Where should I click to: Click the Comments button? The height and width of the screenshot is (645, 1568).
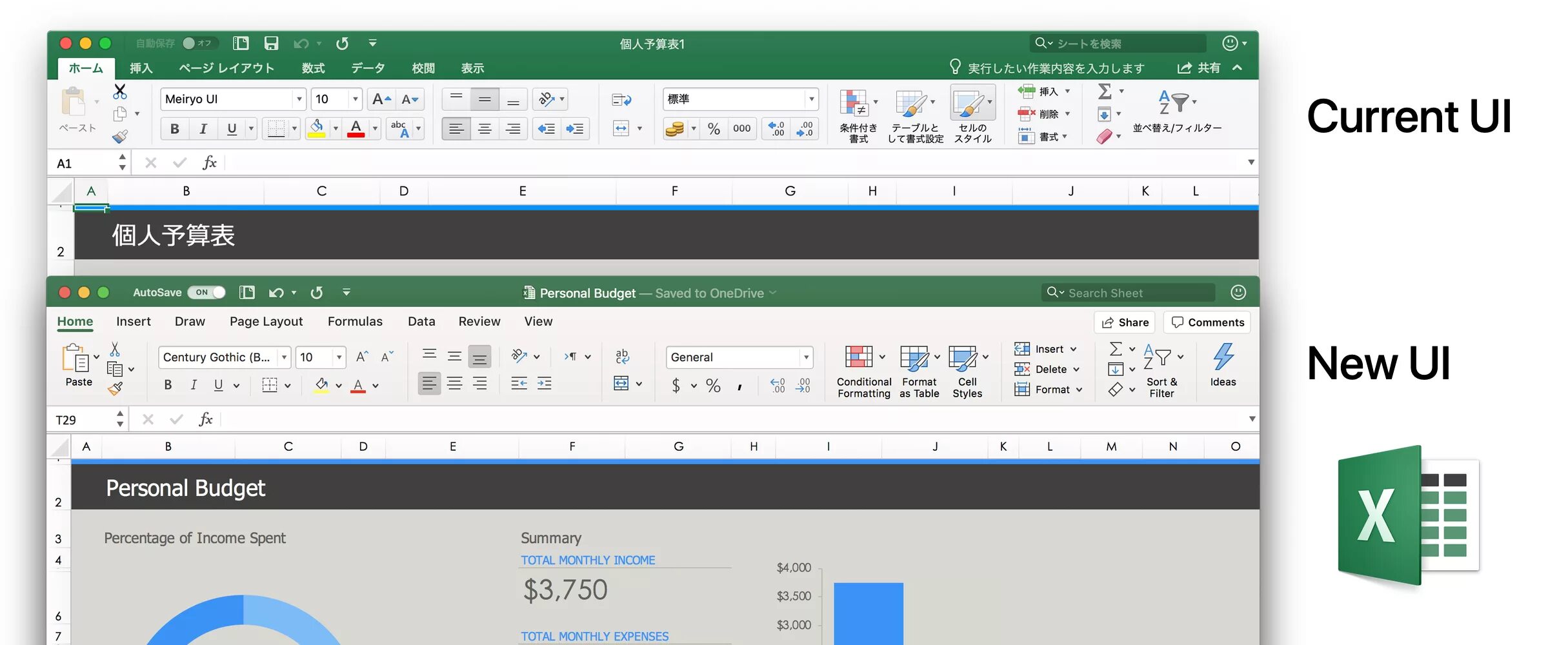[x=1207, y=322]
